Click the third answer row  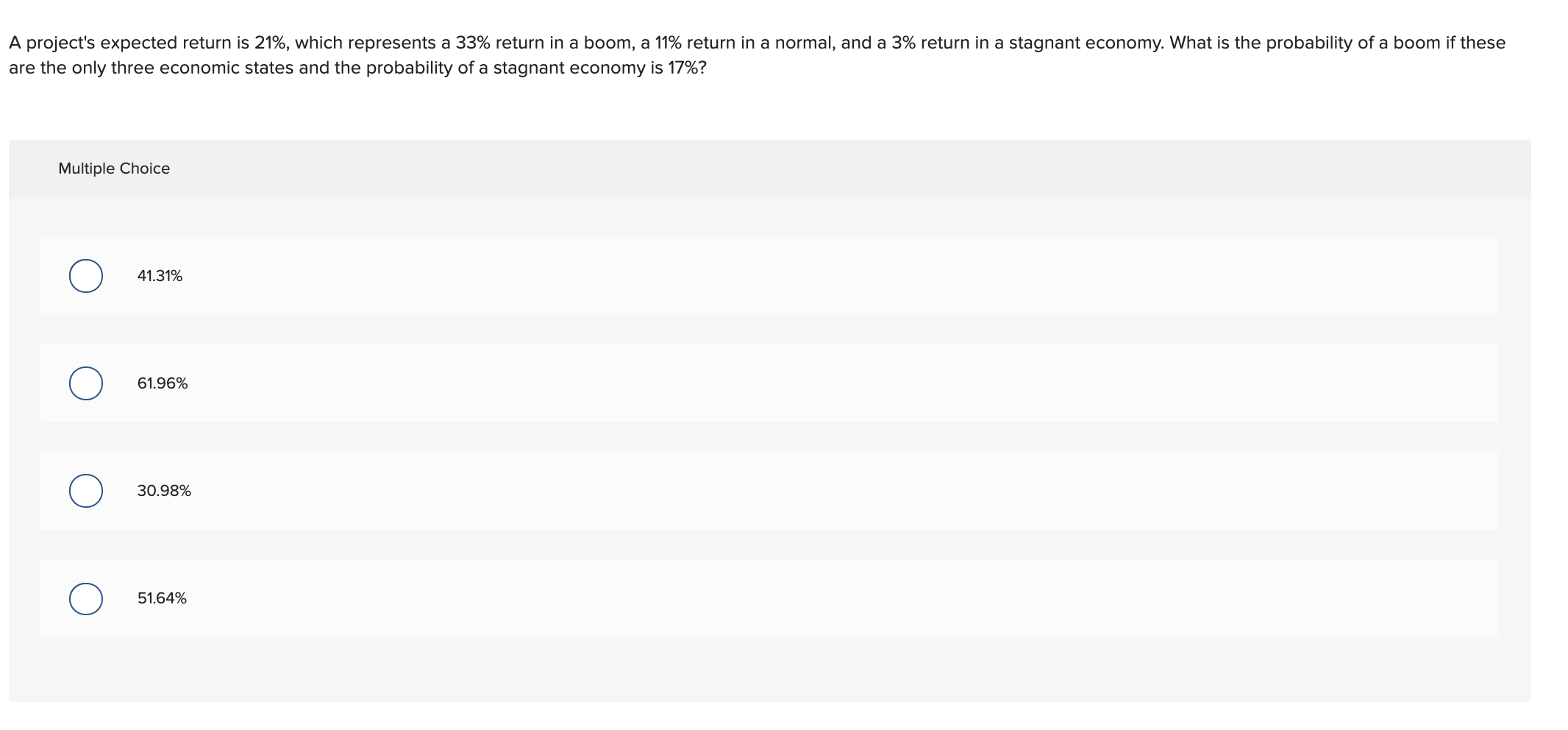click(x=662, y=490)
